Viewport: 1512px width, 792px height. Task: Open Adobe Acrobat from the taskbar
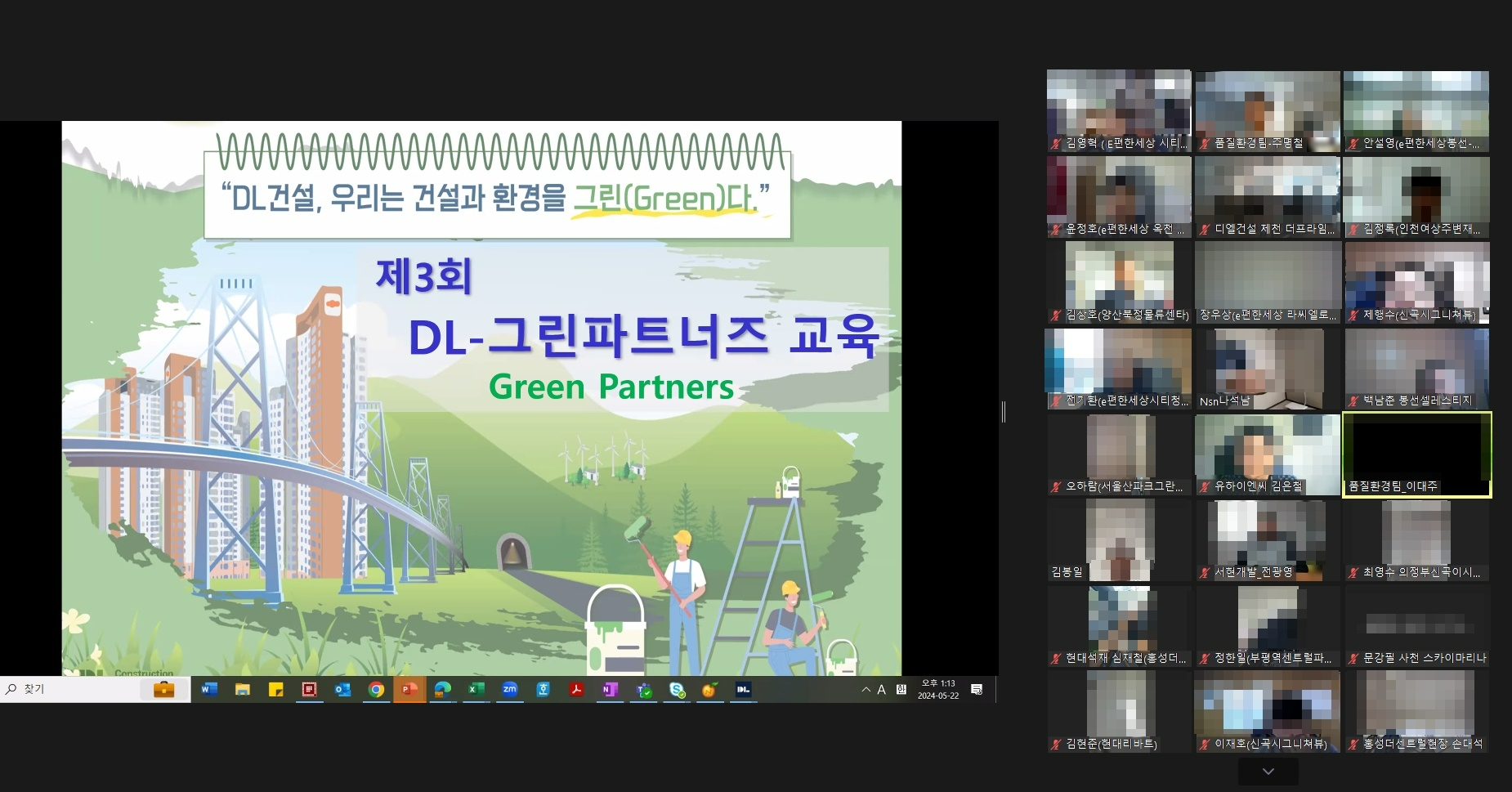pyautogui.click(x=577, y=689)
